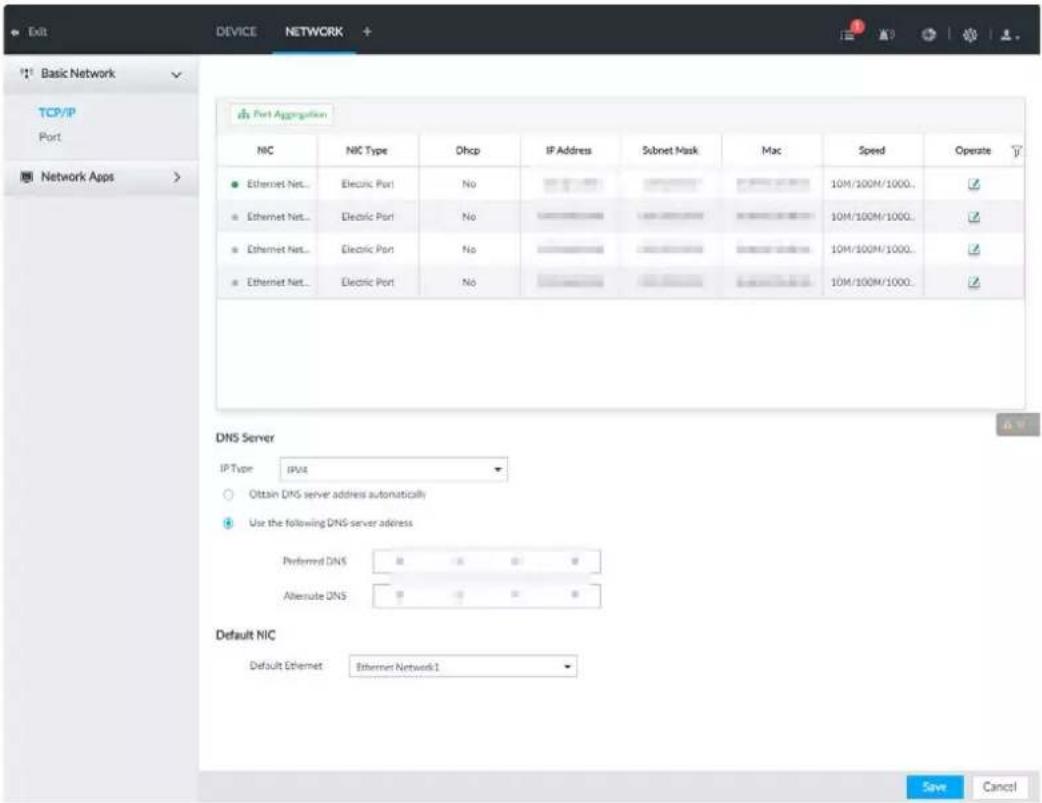The height and width of the screenshot is (803, 1042).
Task: Open the alert list with red badge
Action: click(x=851, y=32)
